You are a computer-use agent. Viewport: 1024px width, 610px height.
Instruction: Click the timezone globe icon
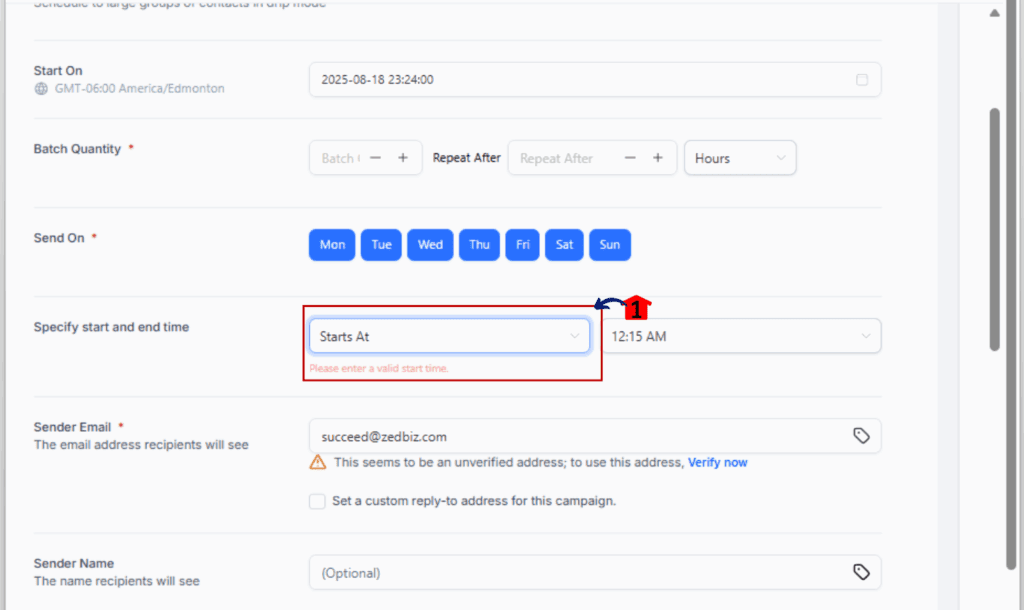[x=41, y=89]
